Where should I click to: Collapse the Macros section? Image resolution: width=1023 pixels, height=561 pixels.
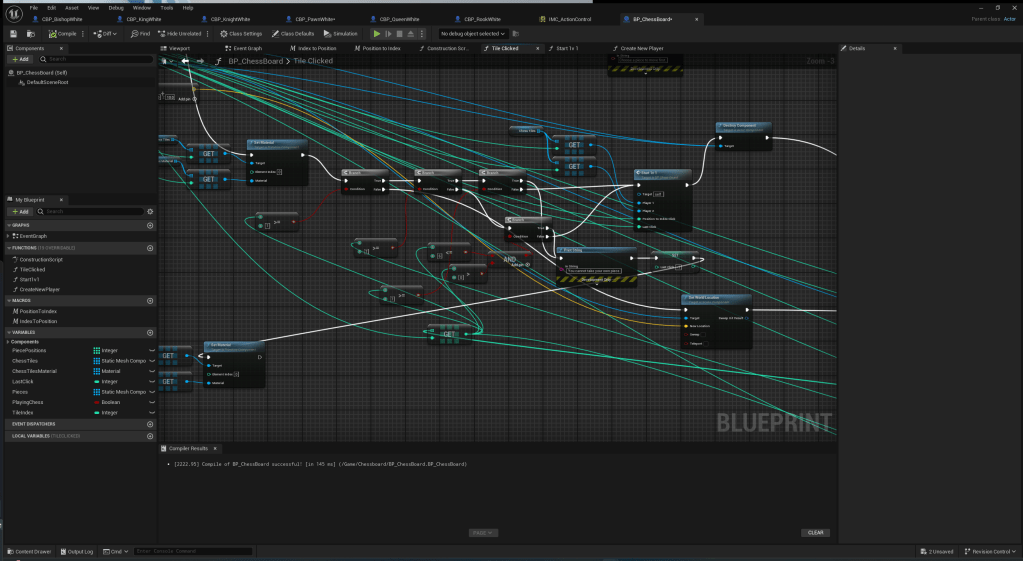(9, 300)
